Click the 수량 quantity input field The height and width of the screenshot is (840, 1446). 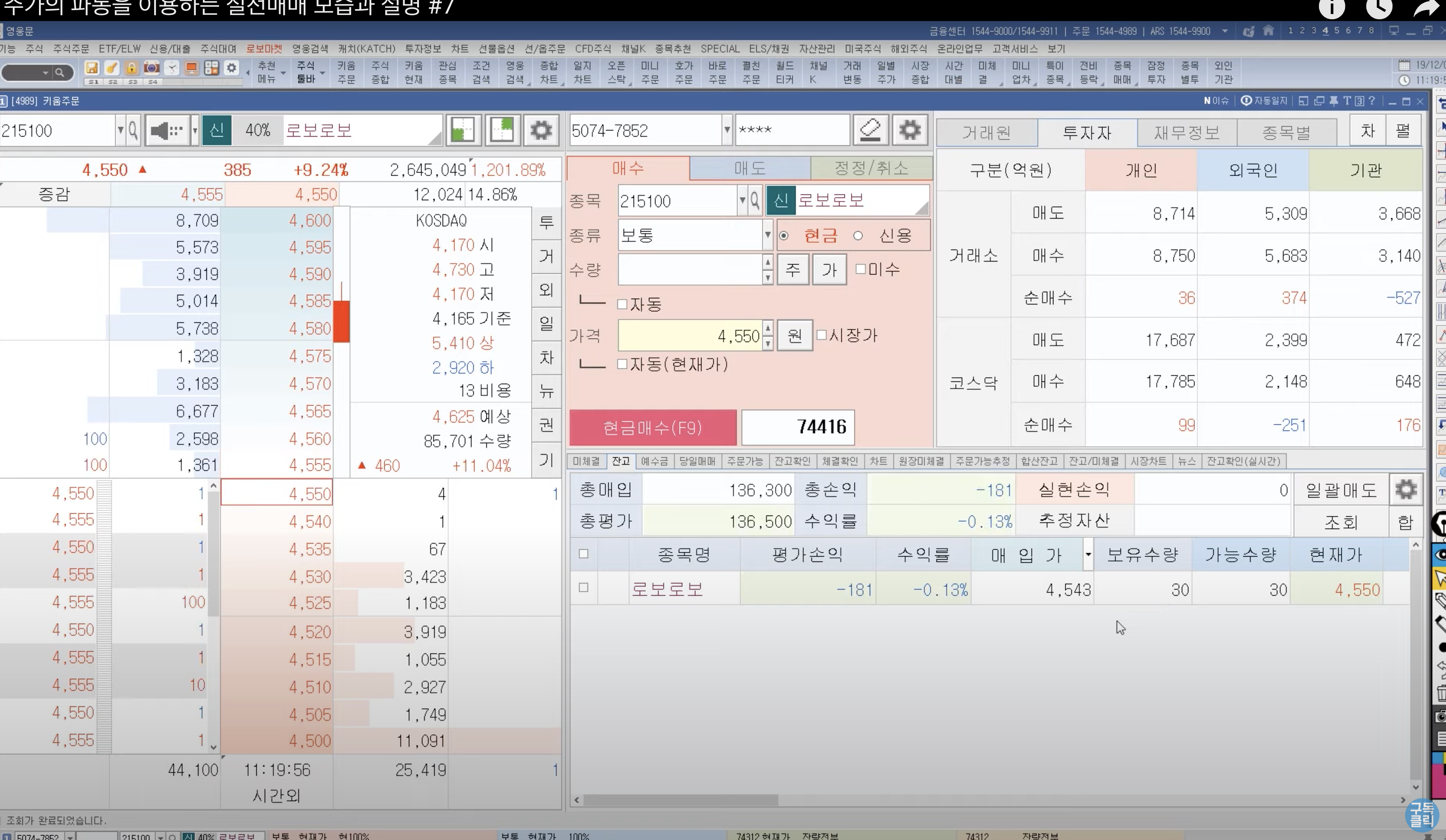click(690, 269)
